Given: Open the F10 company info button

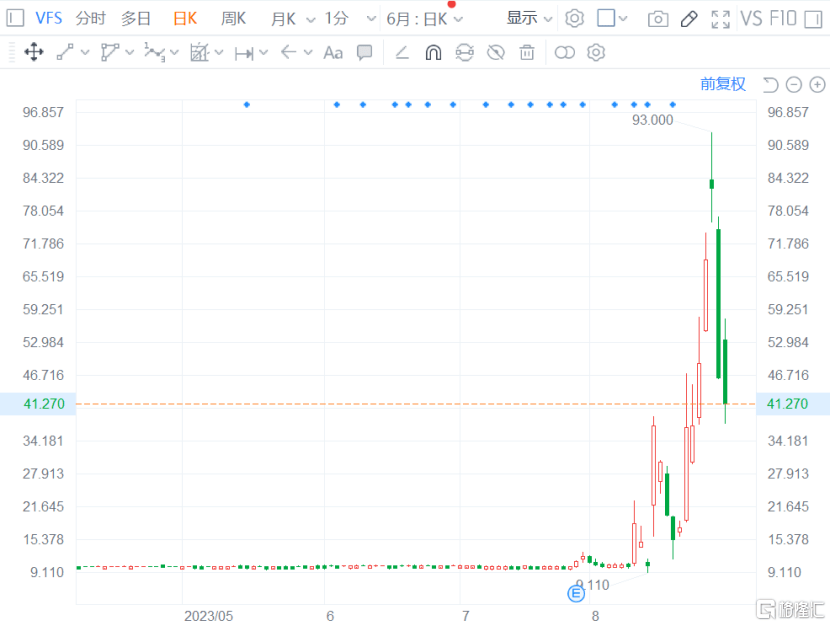Looking at the screenshot, I should pyautogui.click(x=784, y=19).
